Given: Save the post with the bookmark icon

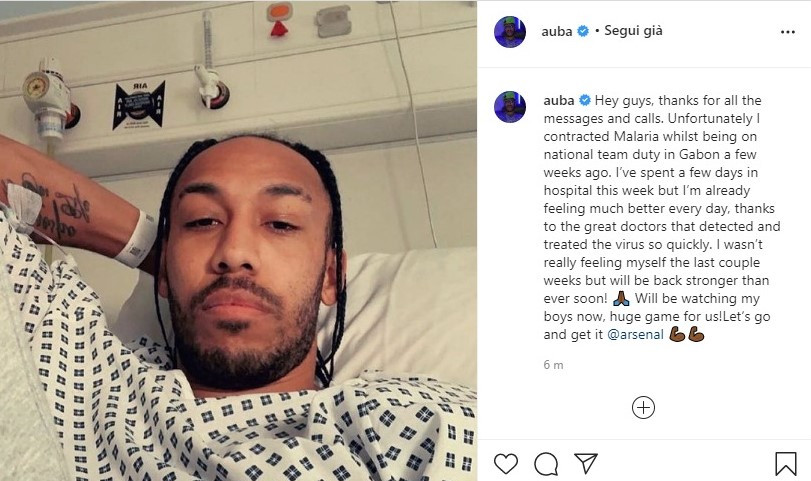Looking at the screenshot, I should [785, 463].
